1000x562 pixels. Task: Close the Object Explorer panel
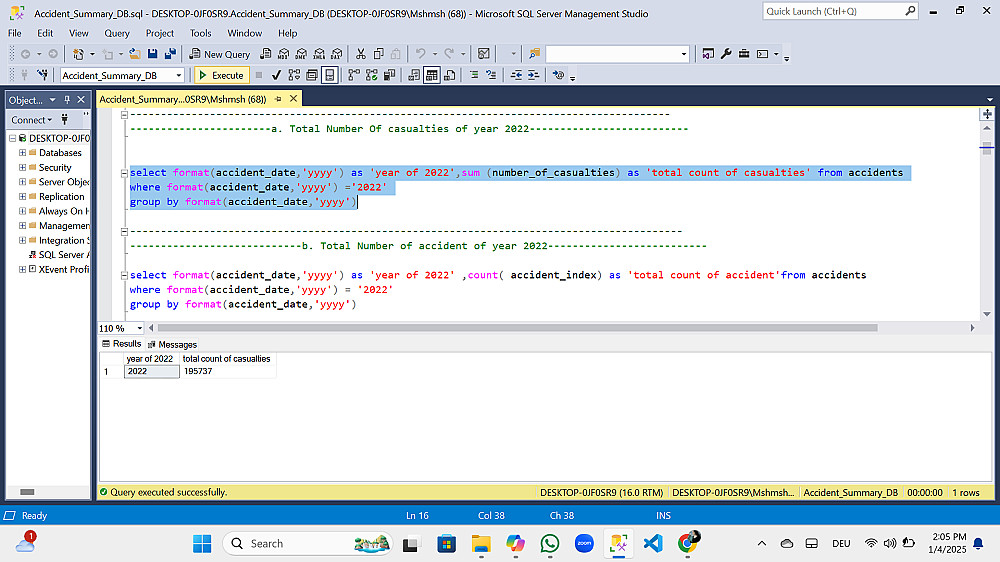click(81, 100)
